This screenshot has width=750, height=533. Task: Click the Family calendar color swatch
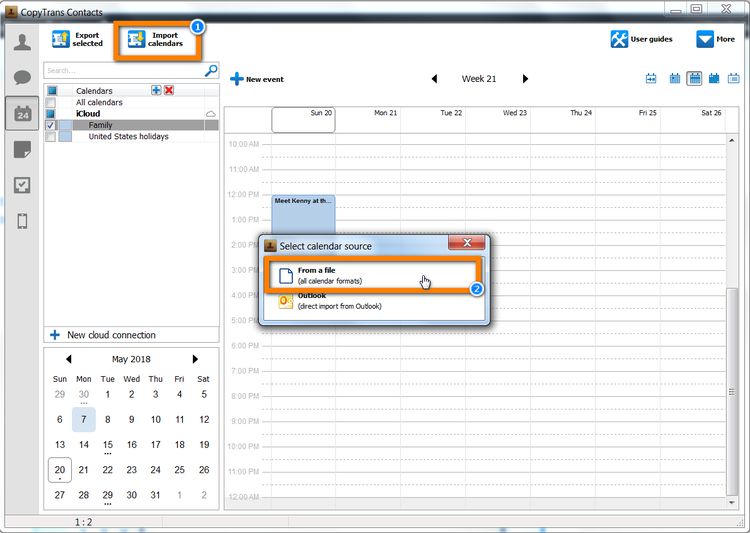[x=66, y=125]
